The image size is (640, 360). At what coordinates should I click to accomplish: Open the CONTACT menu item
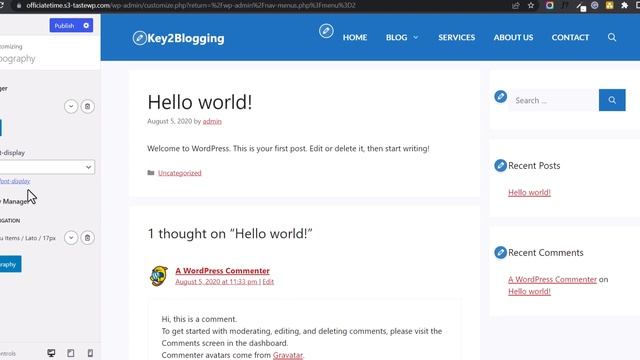point(570,37)
